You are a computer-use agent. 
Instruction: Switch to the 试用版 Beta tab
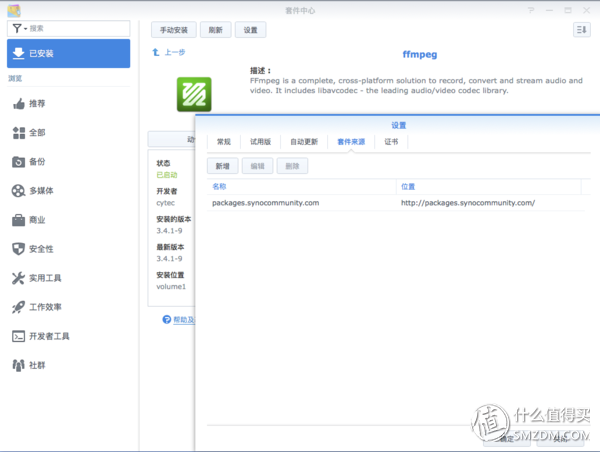[261, 142]
